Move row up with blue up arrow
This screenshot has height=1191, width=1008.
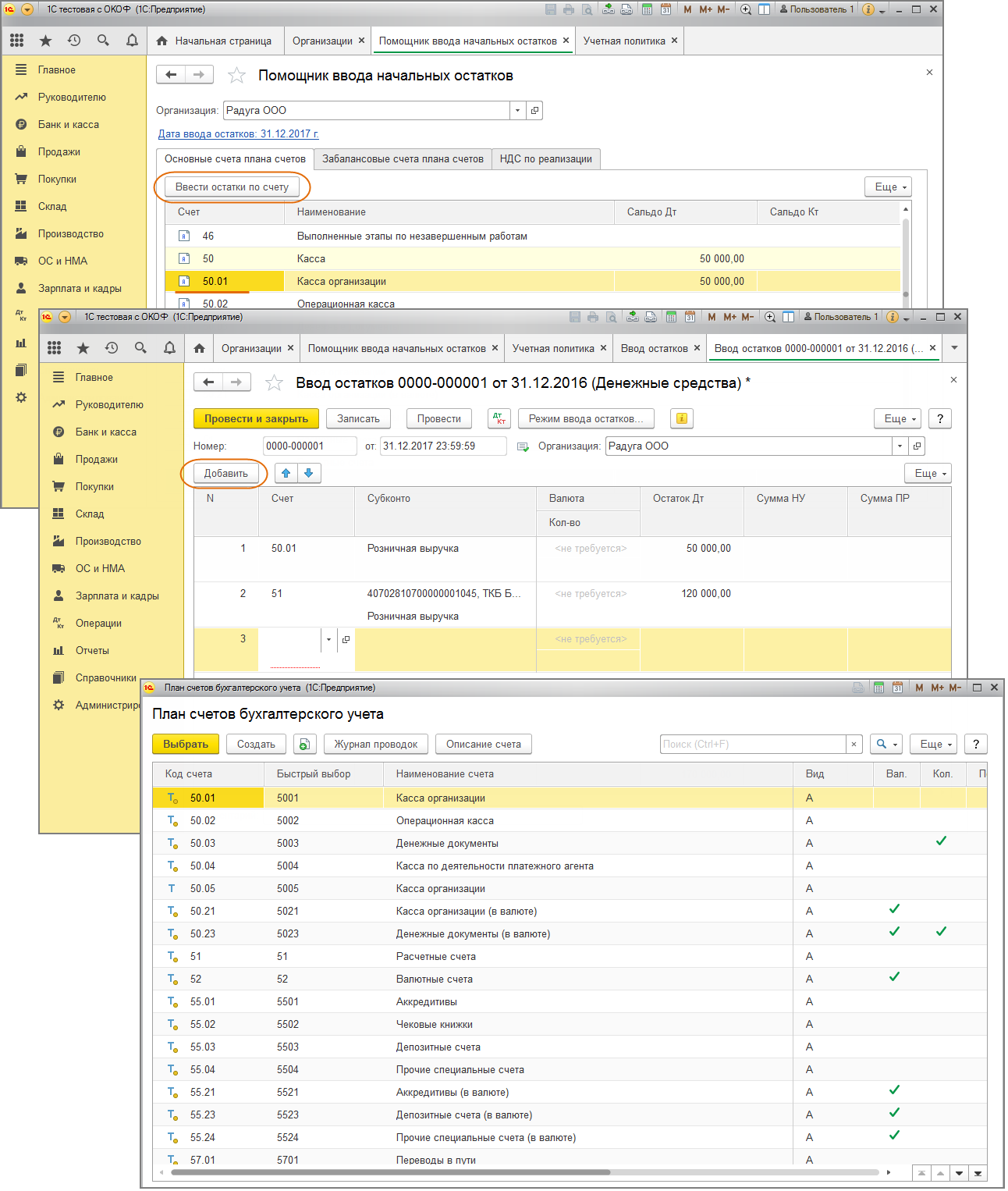click(286, 473)
